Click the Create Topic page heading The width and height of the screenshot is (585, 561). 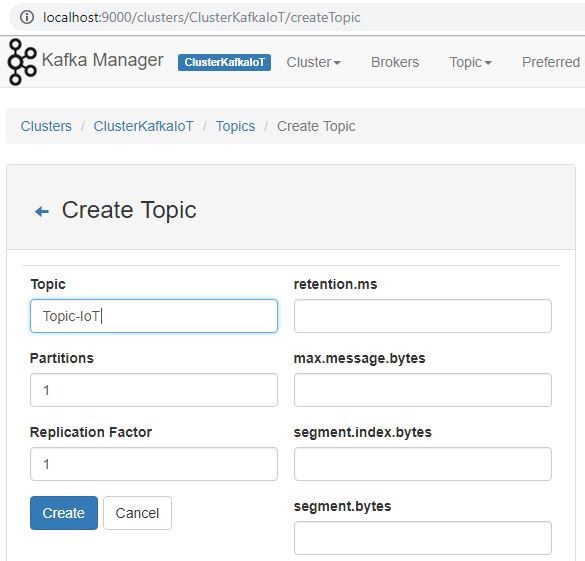(x=129, y=210)
